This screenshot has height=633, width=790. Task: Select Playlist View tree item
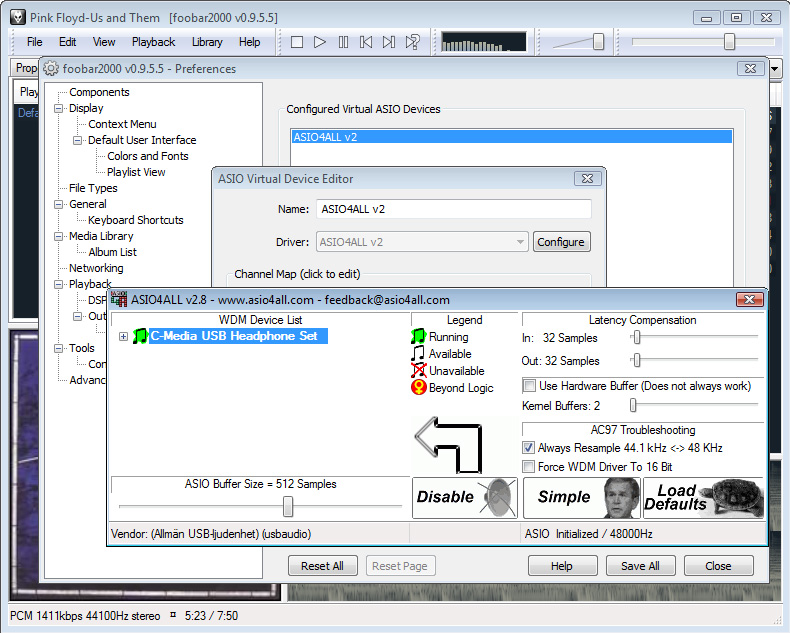[136, 172]
